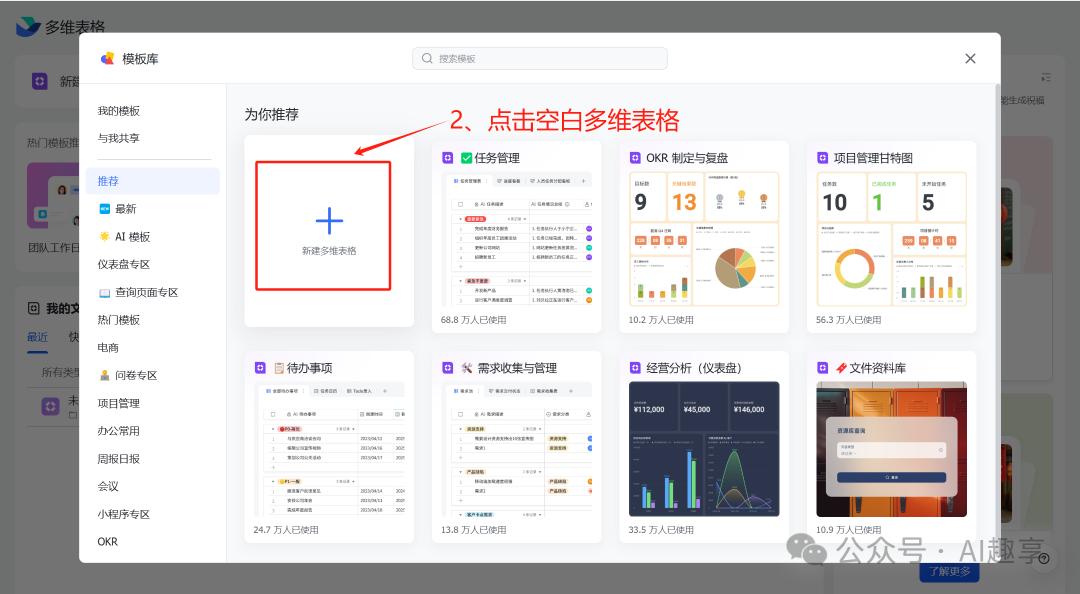Click the purple icon beside 需求收集与管理
The height and width of the screenshot is (594, 1080).
point(448,368)
